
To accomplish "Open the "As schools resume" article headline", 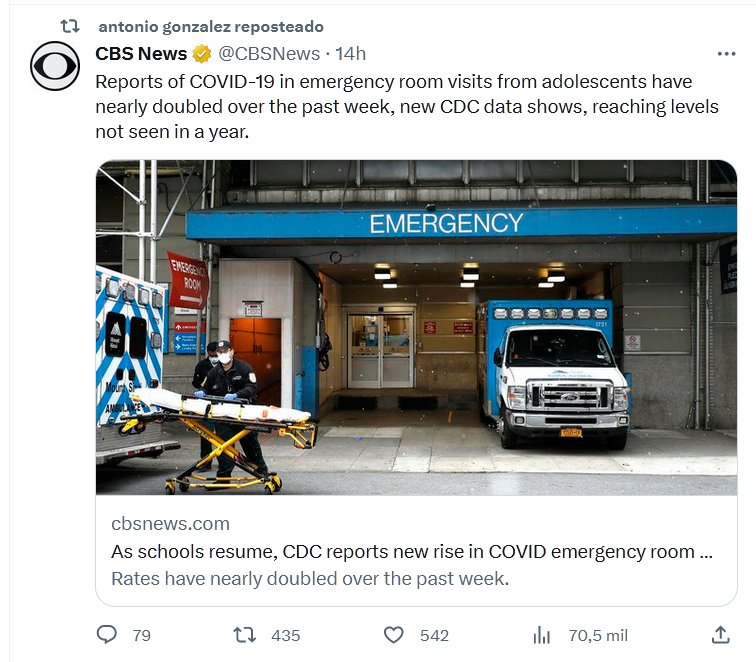I will 411,552.
